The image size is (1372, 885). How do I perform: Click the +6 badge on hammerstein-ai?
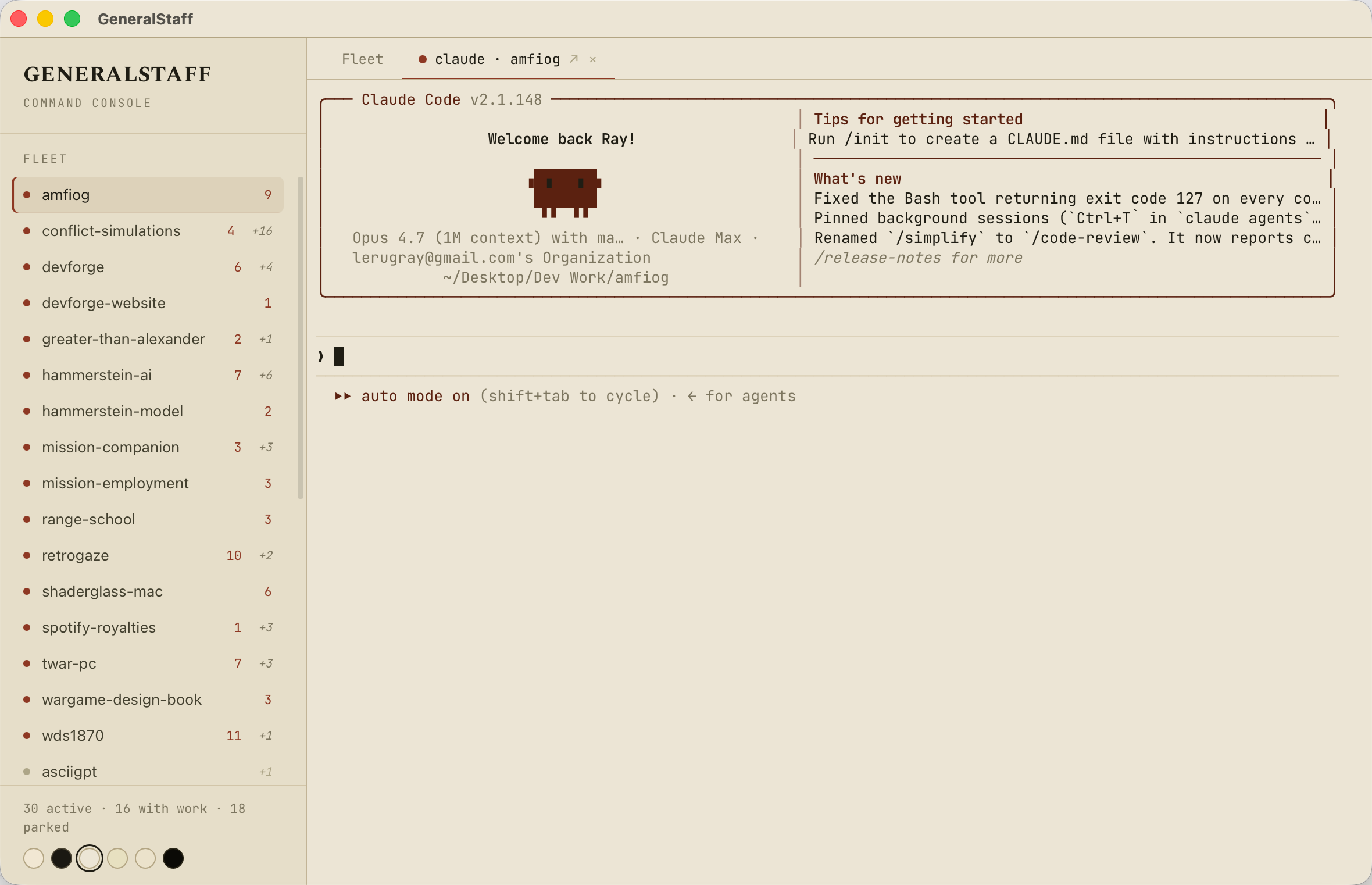266,375
